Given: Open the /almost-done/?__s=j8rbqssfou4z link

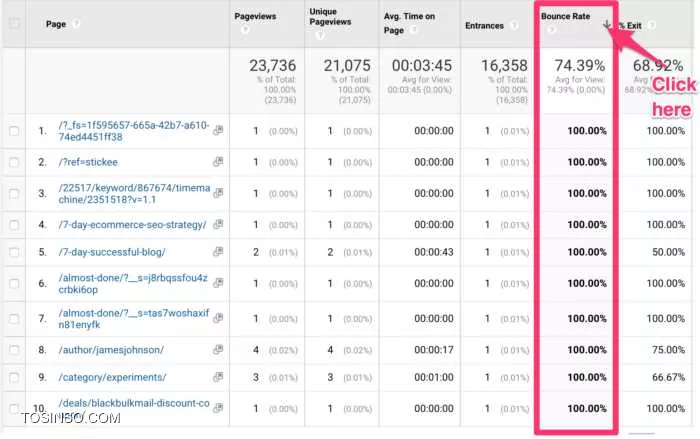Looking at the screenshot, I should (133, 284).
